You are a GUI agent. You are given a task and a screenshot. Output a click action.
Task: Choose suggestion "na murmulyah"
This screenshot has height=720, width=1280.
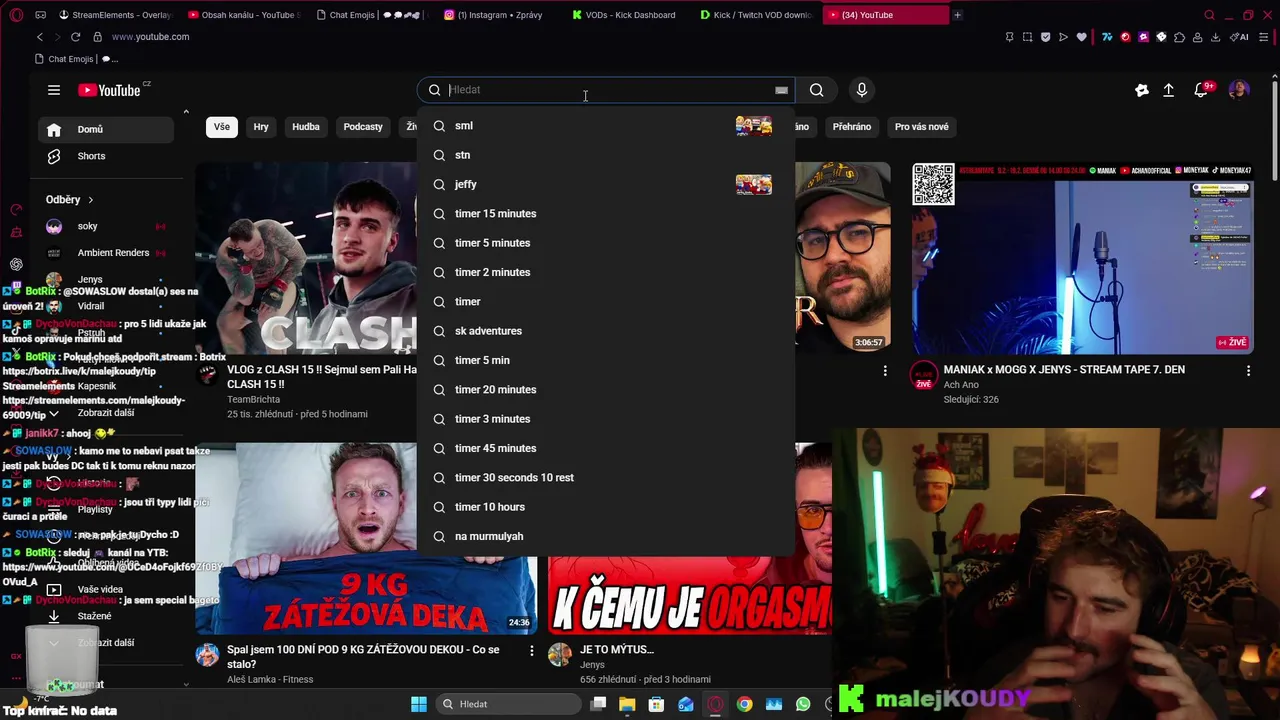tap(606, 536)
